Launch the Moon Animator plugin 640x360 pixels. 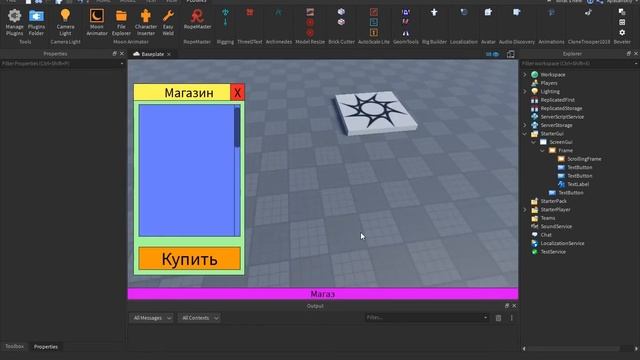(x=97, y=16)
